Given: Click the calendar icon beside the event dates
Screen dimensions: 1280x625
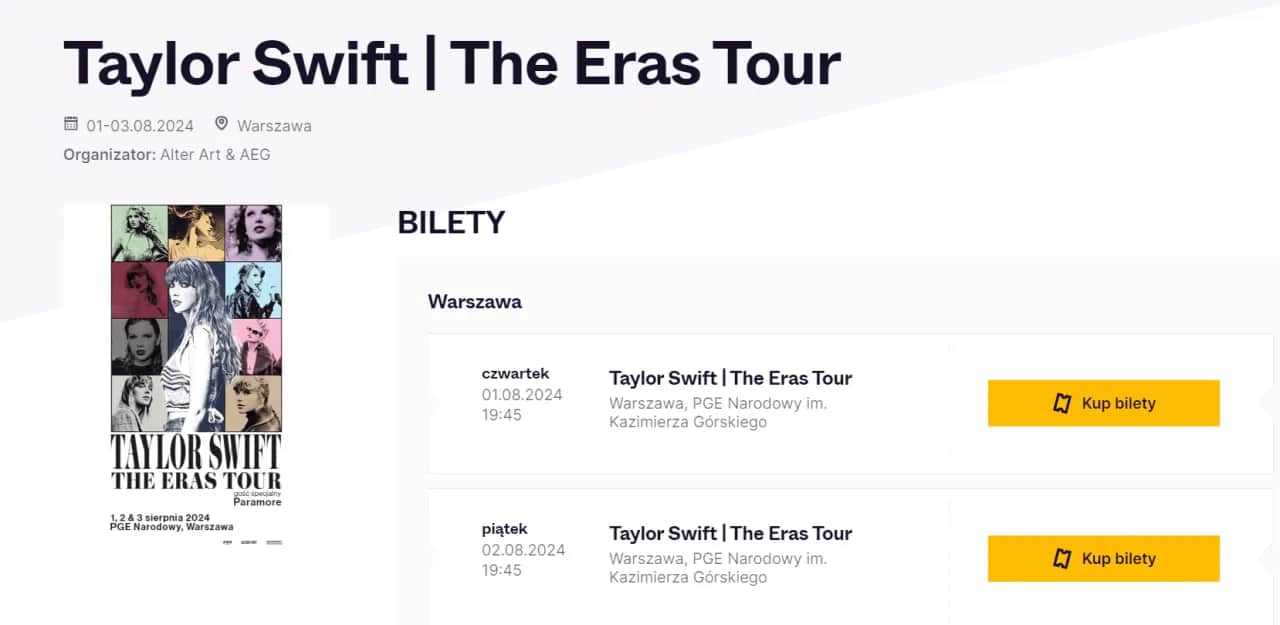Looking at the screenshot, I should [x=70, y=124].
